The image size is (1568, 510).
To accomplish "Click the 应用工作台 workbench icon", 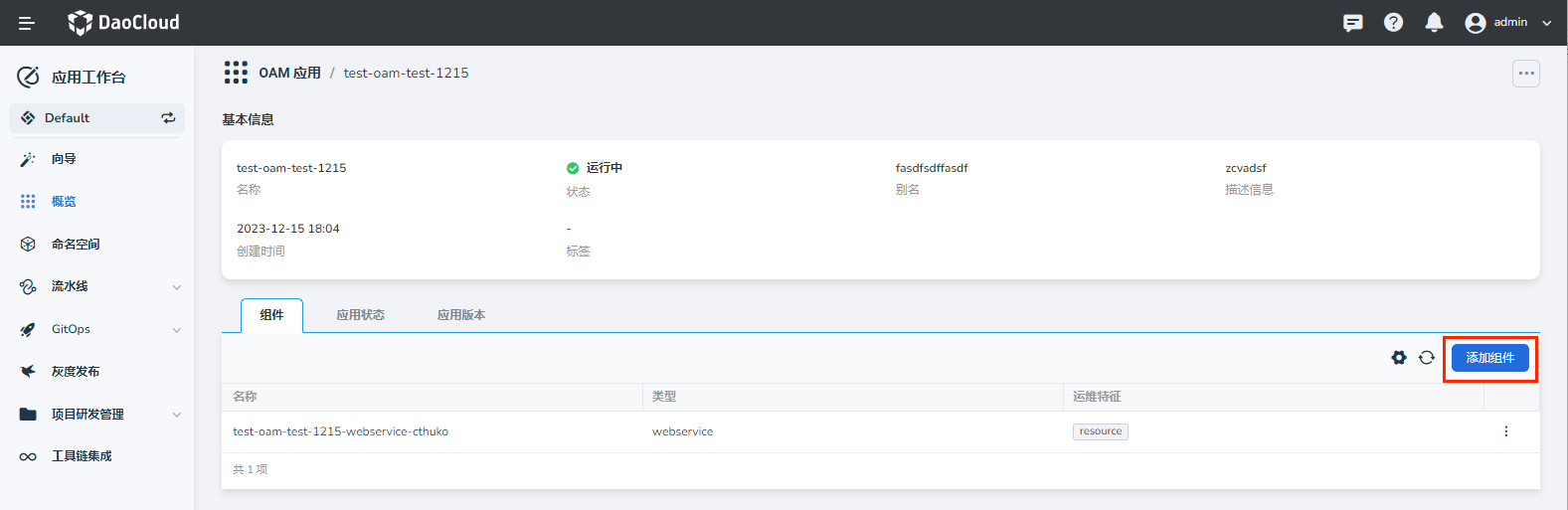I will [29, 77].
